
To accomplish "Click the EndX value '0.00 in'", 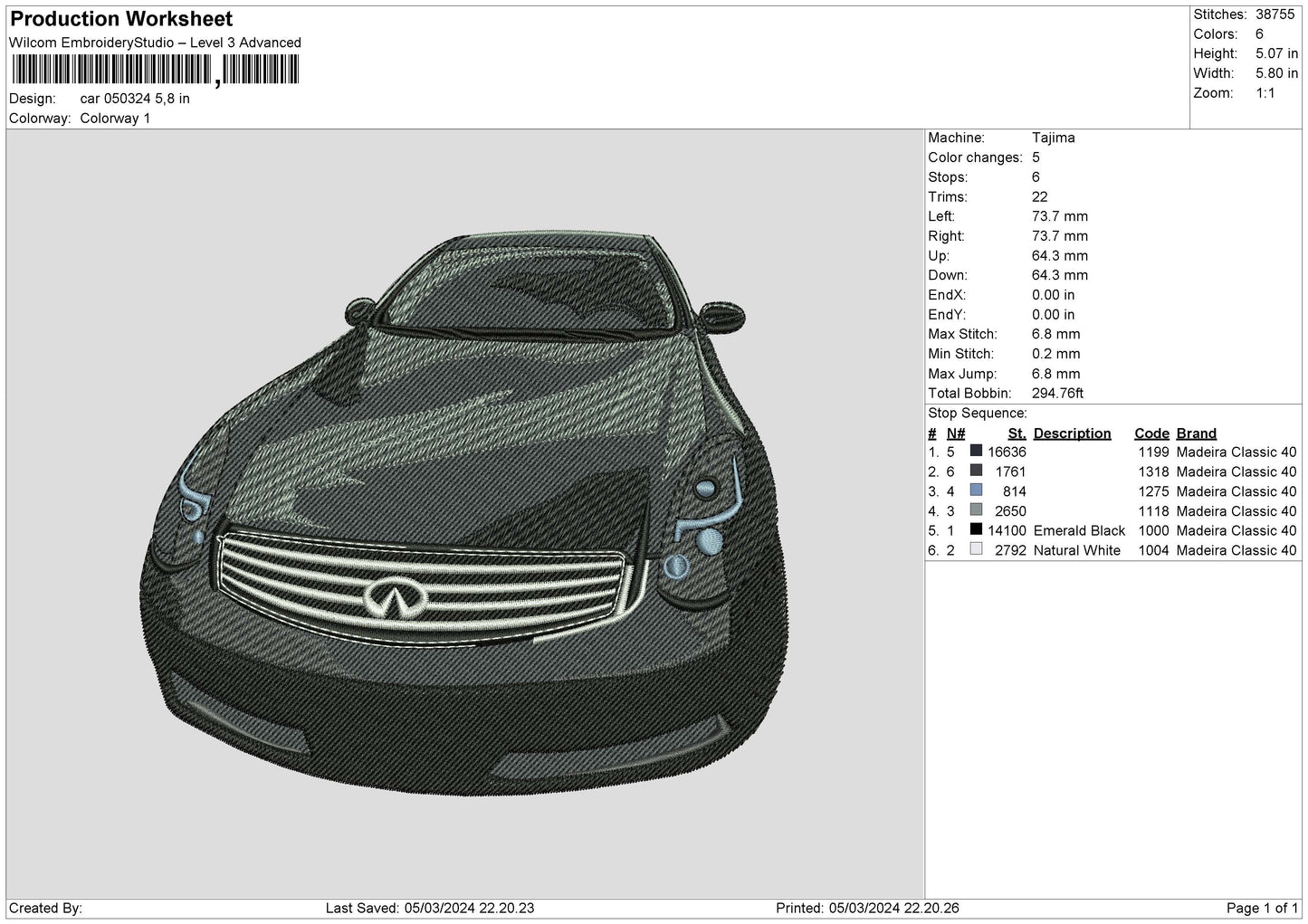I will [1054, 295].
